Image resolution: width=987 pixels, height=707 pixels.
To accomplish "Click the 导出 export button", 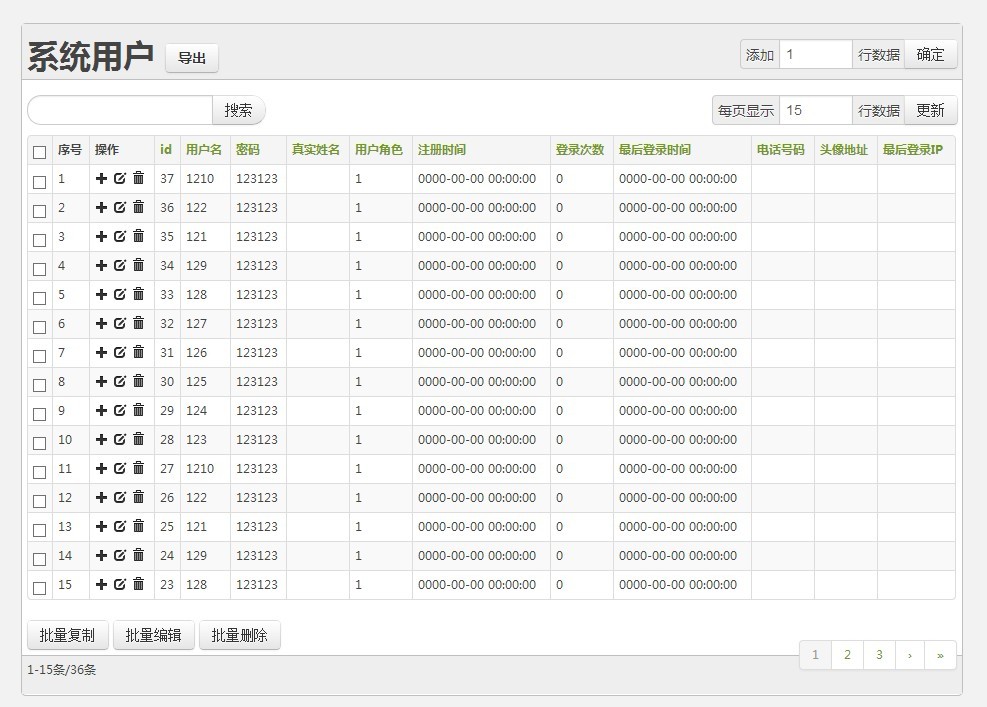I will (192, 58).
